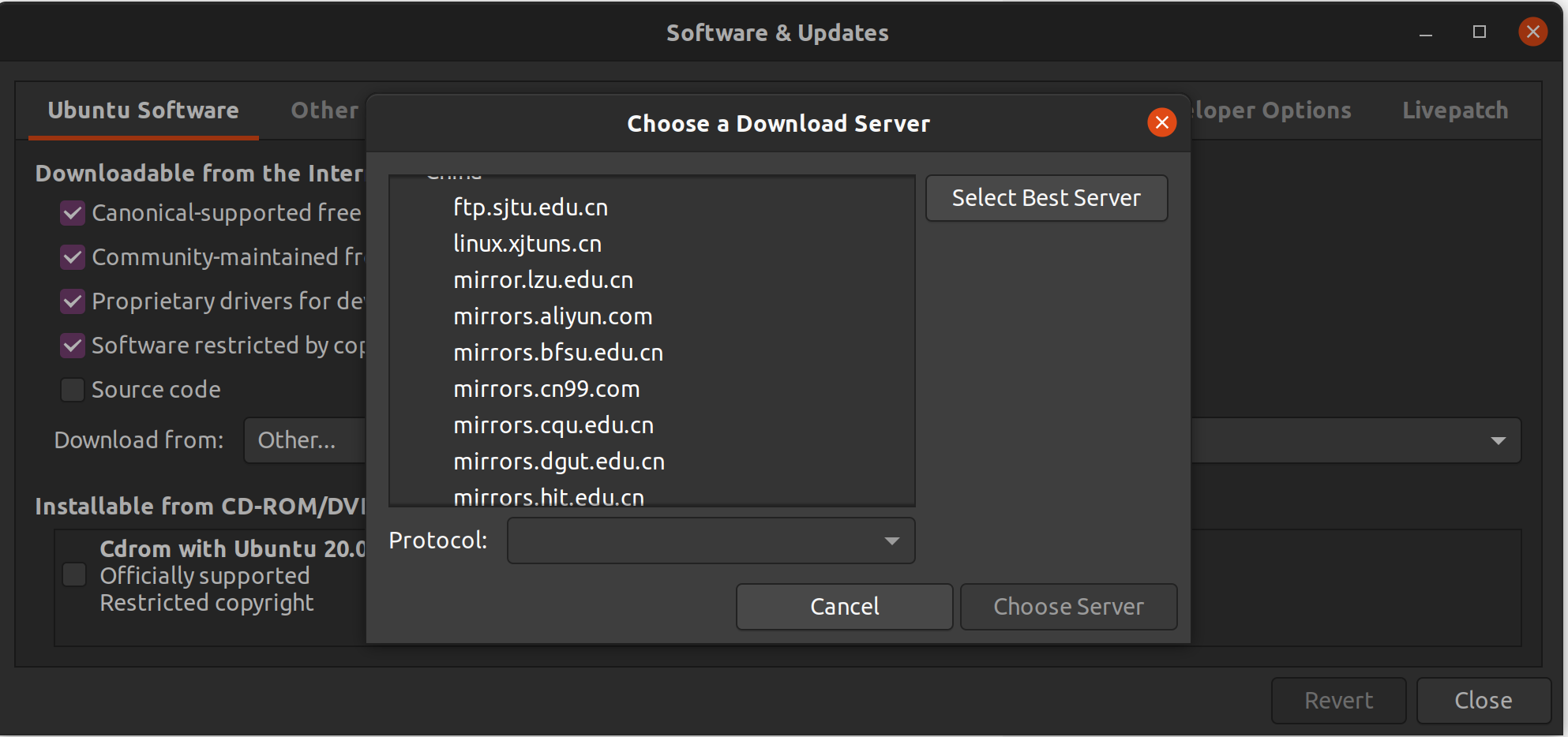Switch to the Ubuntu Software tab
The height and width of the screenshot is (737, 1568).
[143, 110]
